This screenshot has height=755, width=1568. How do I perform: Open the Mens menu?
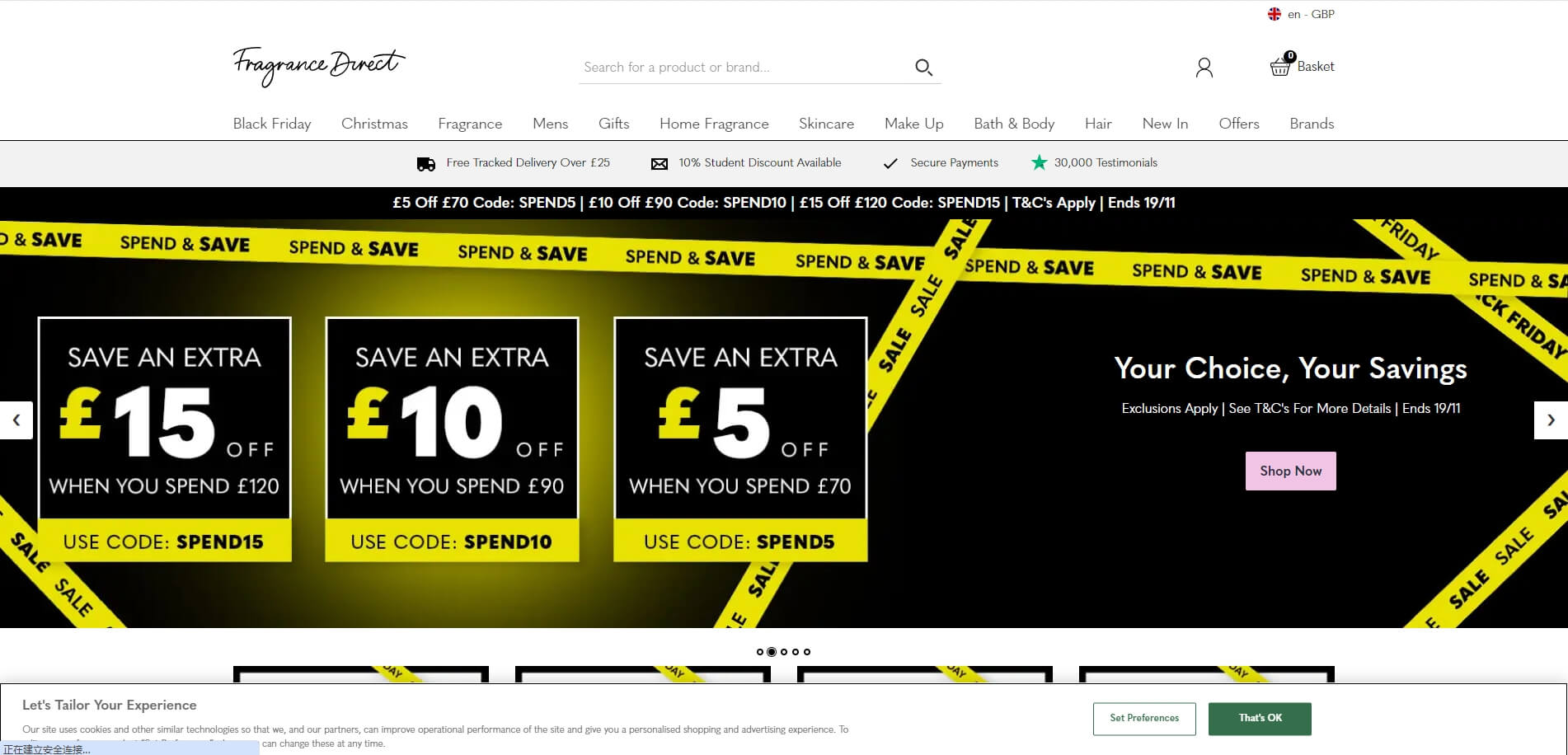click(550, 124)
